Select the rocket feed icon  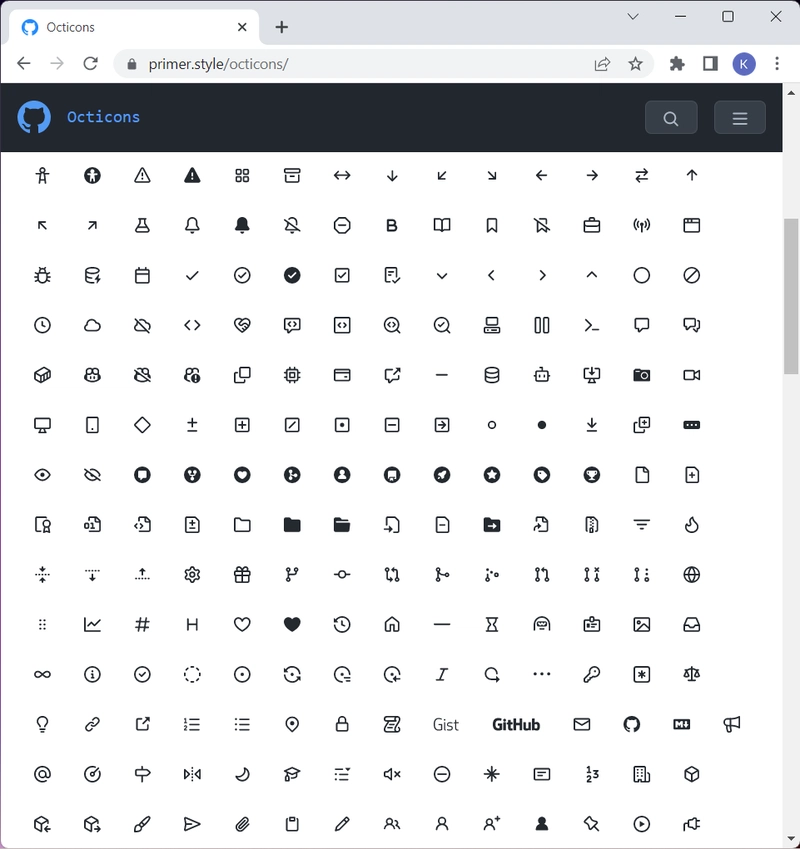[x=442, y=475]
